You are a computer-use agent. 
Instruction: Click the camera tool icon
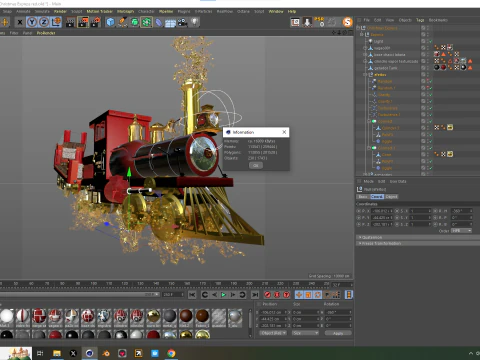tap(182, 22)
